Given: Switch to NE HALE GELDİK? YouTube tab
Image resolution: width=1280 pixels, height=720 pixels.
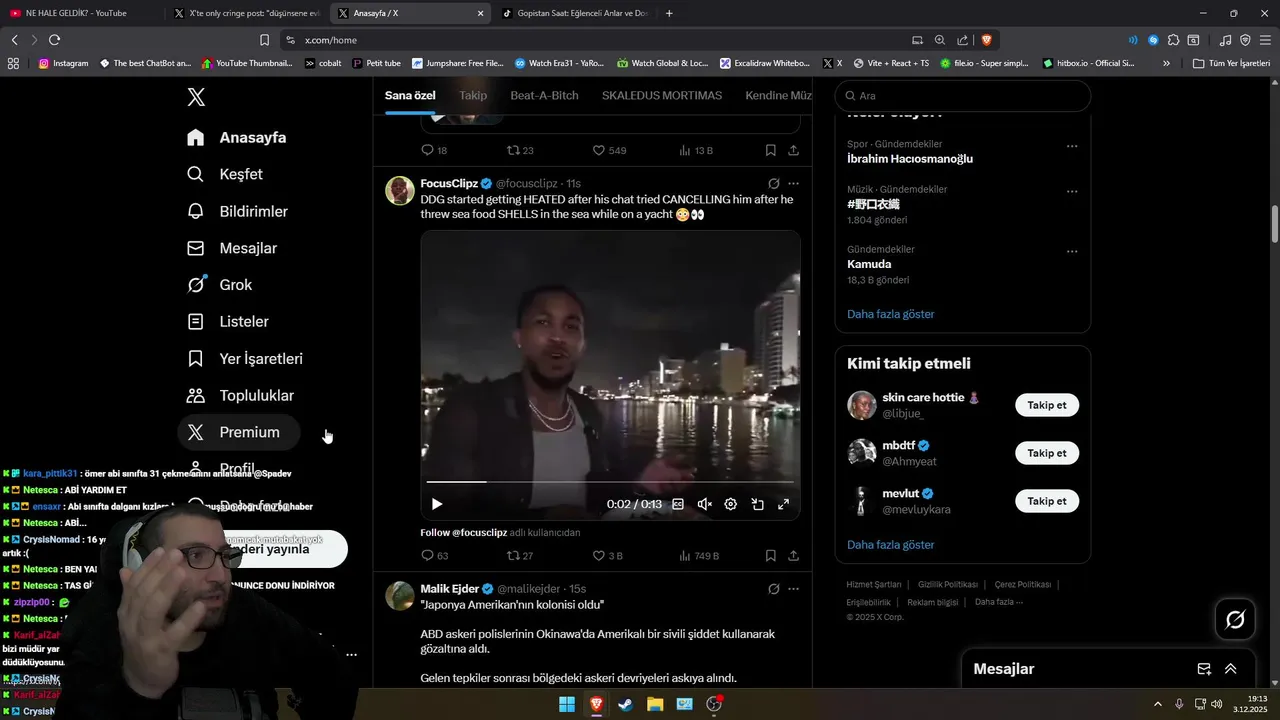Looking at the screenshot, I should click(x=80, y=13).
